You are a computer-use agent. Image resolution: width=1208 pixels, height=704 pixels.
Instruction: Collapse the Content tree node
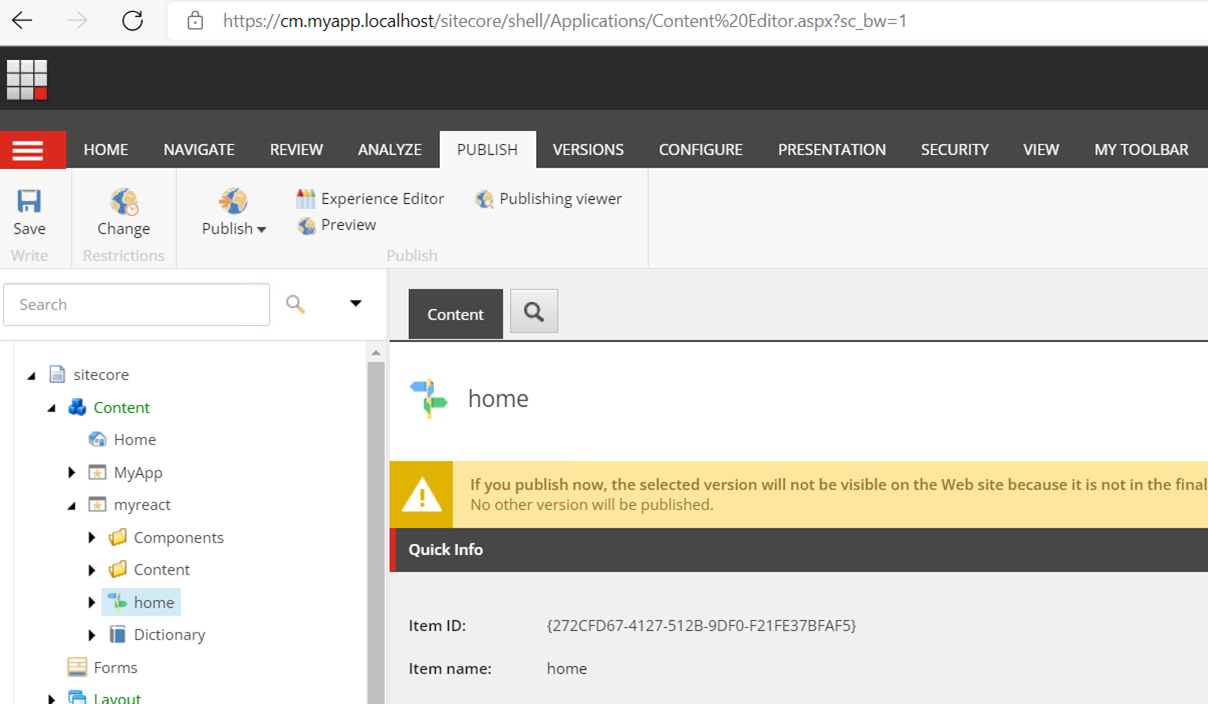(x=52, y=408)
